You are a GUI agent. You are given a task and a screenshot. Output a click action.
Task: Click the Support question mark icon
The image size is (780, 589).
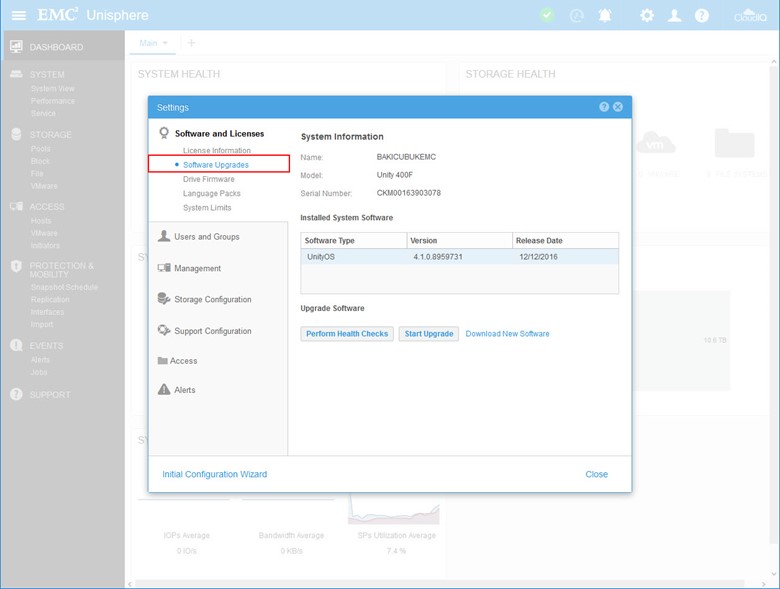16,394
